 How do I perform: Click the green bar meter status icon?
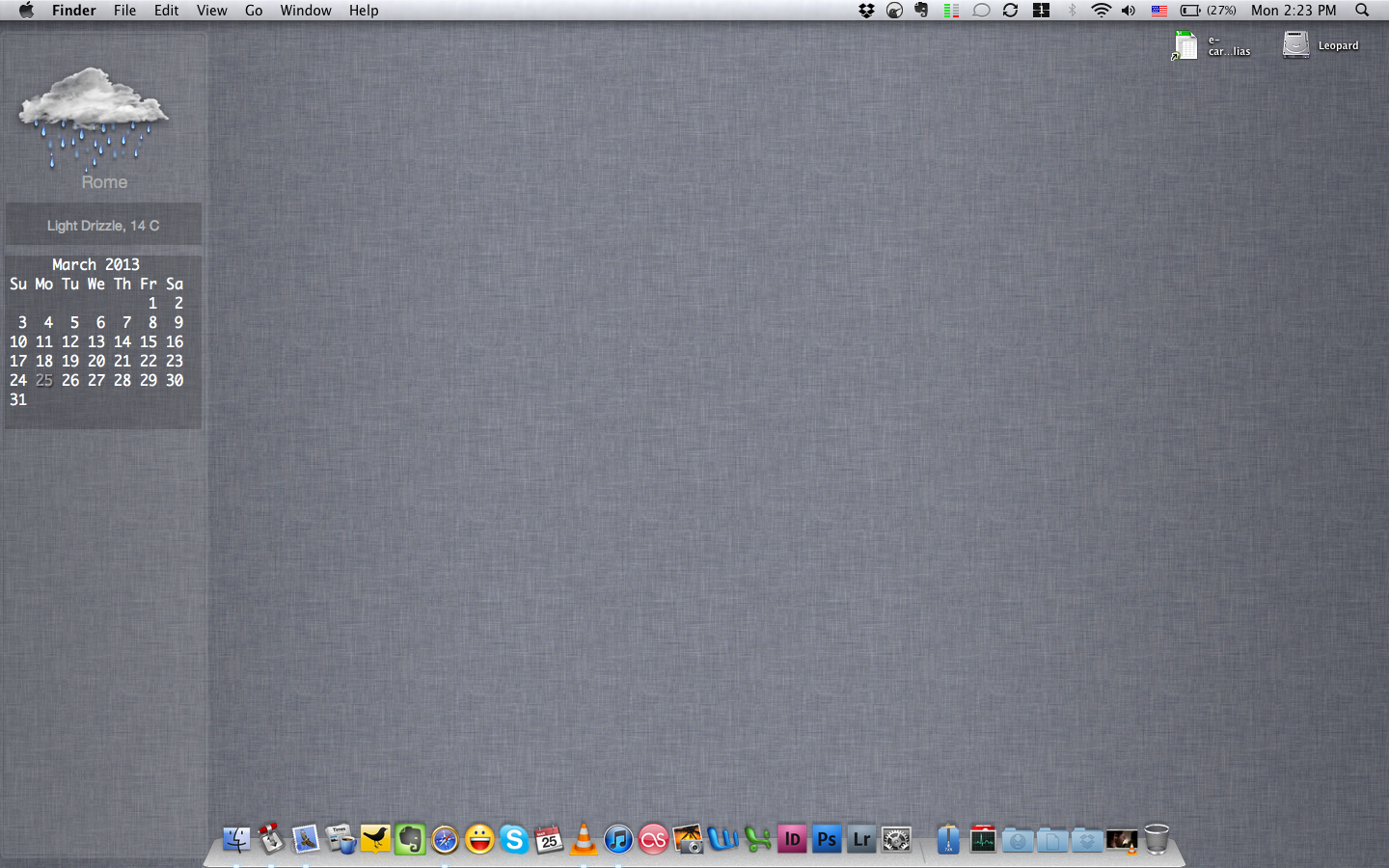click(951, 11)
